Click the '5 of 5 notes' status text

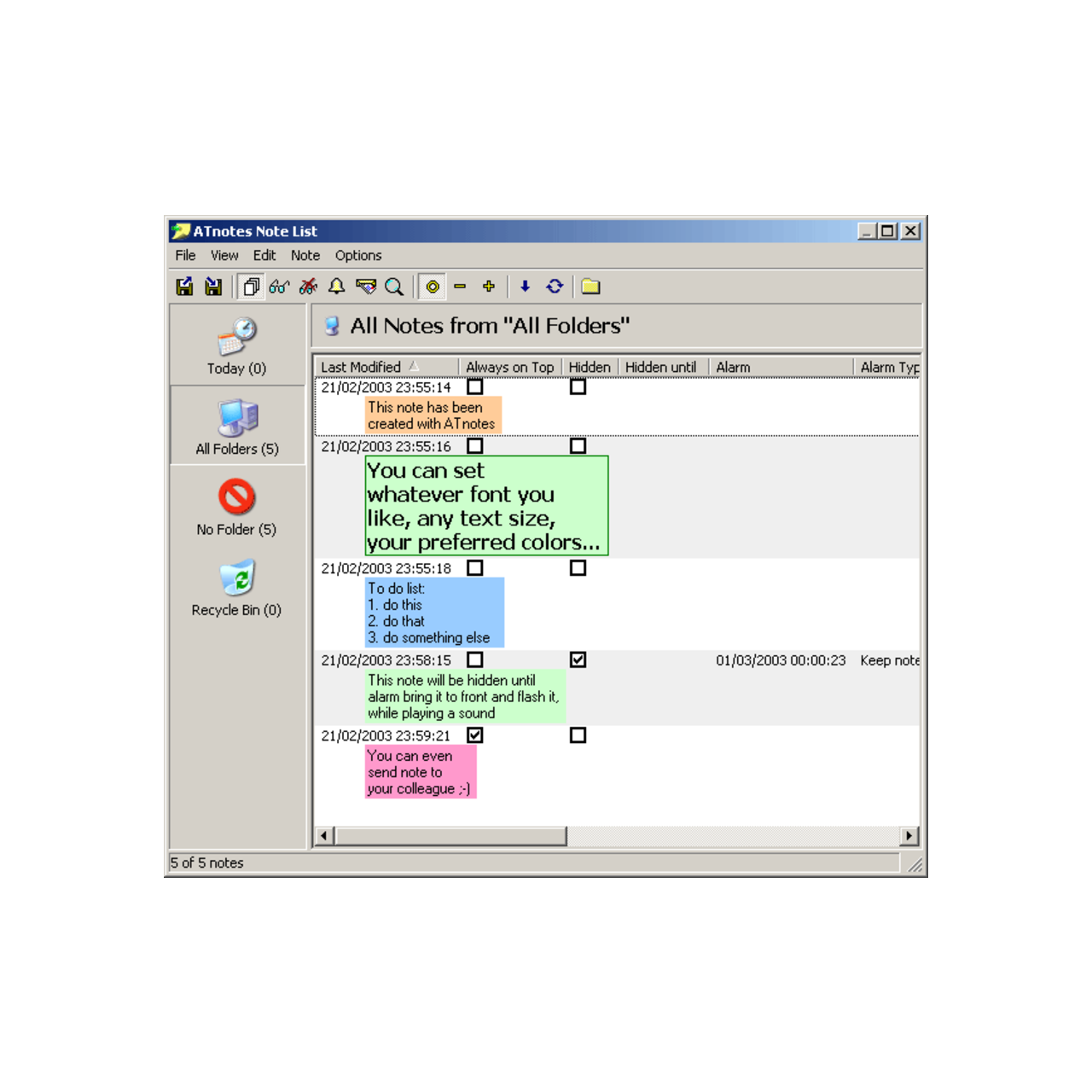[206, 863]
